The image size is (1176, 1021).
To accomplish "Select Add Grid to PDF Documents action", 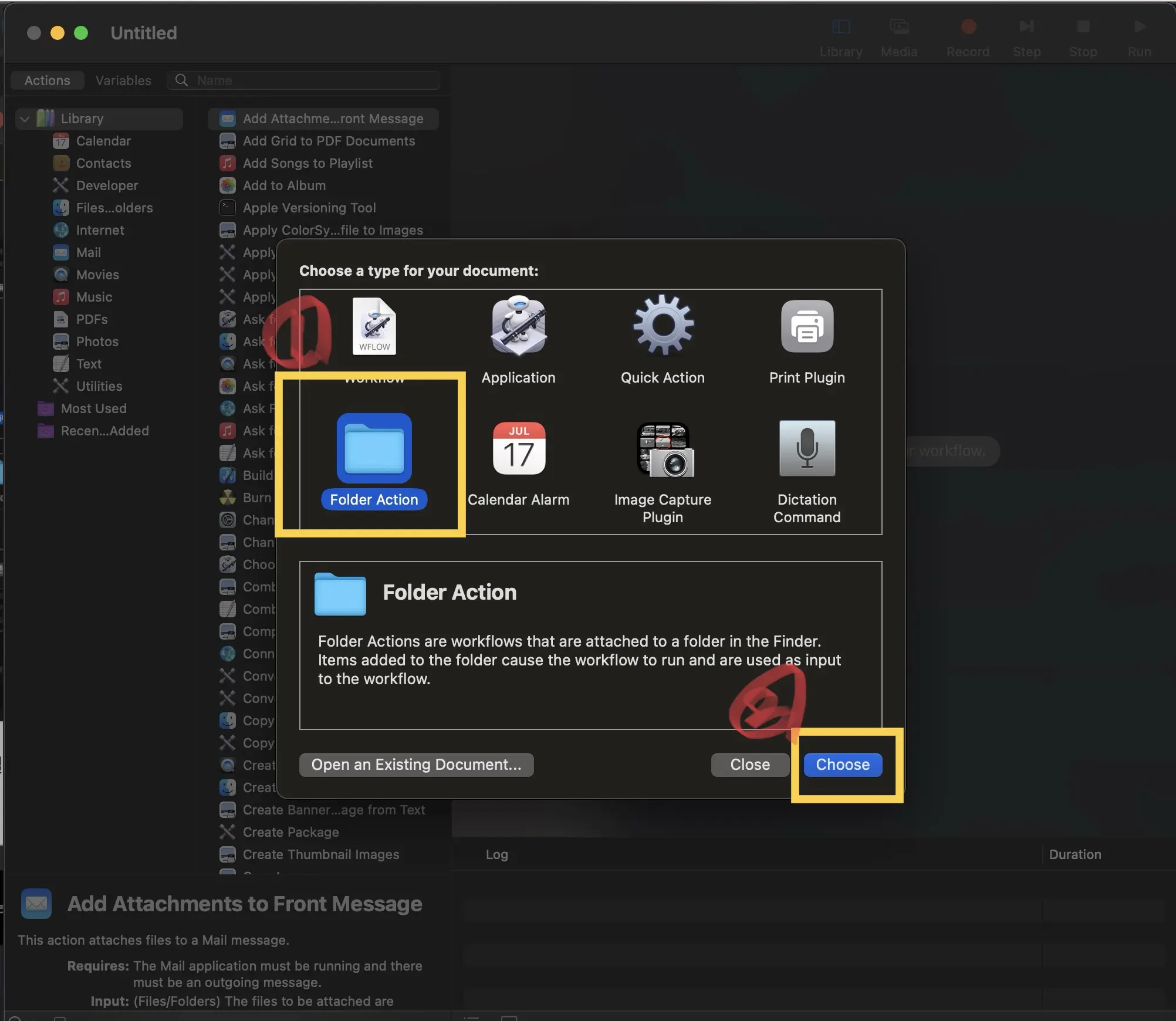I will [329, 141].
